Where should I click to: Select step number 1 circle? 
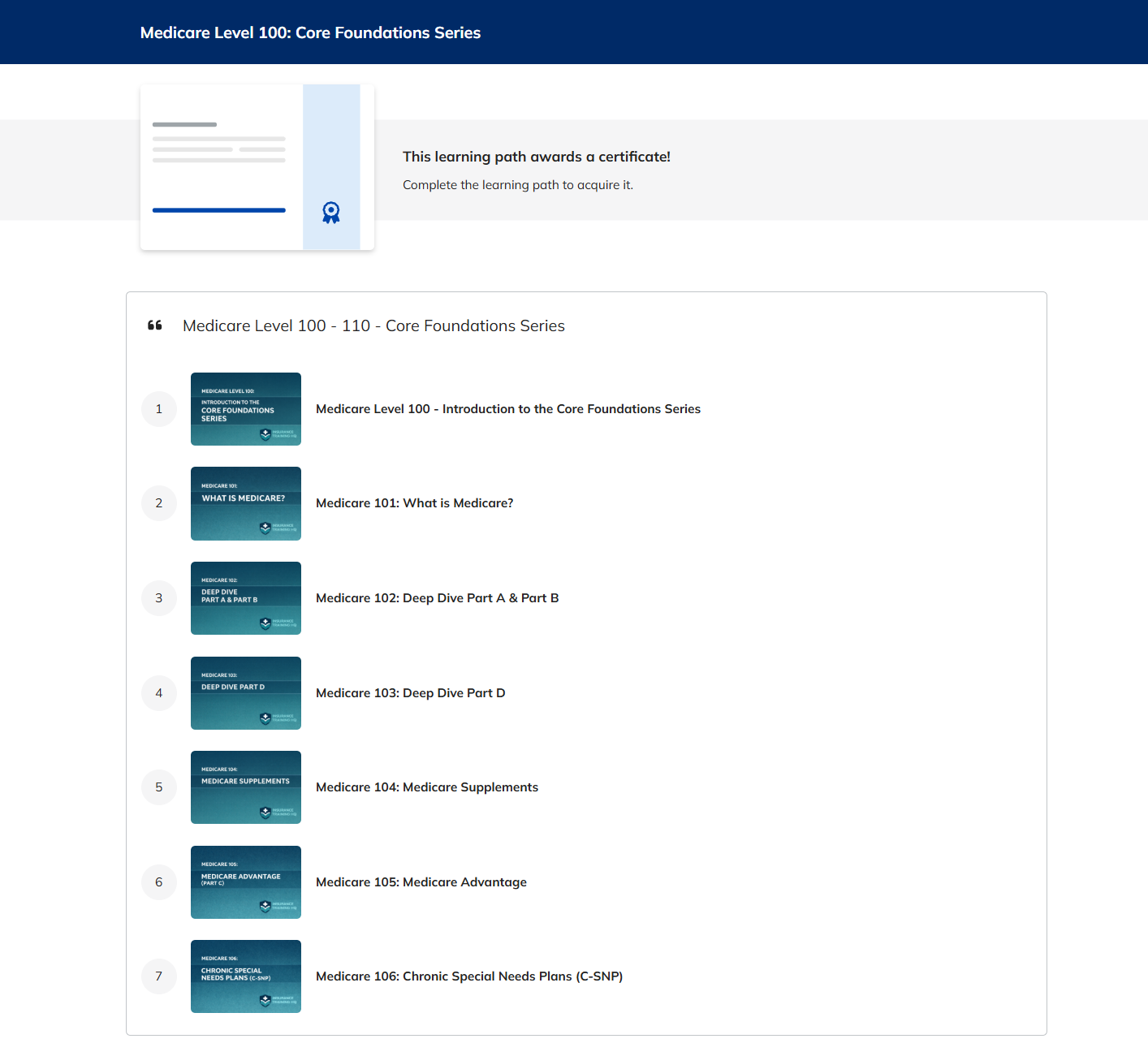[x=159, y=409]
